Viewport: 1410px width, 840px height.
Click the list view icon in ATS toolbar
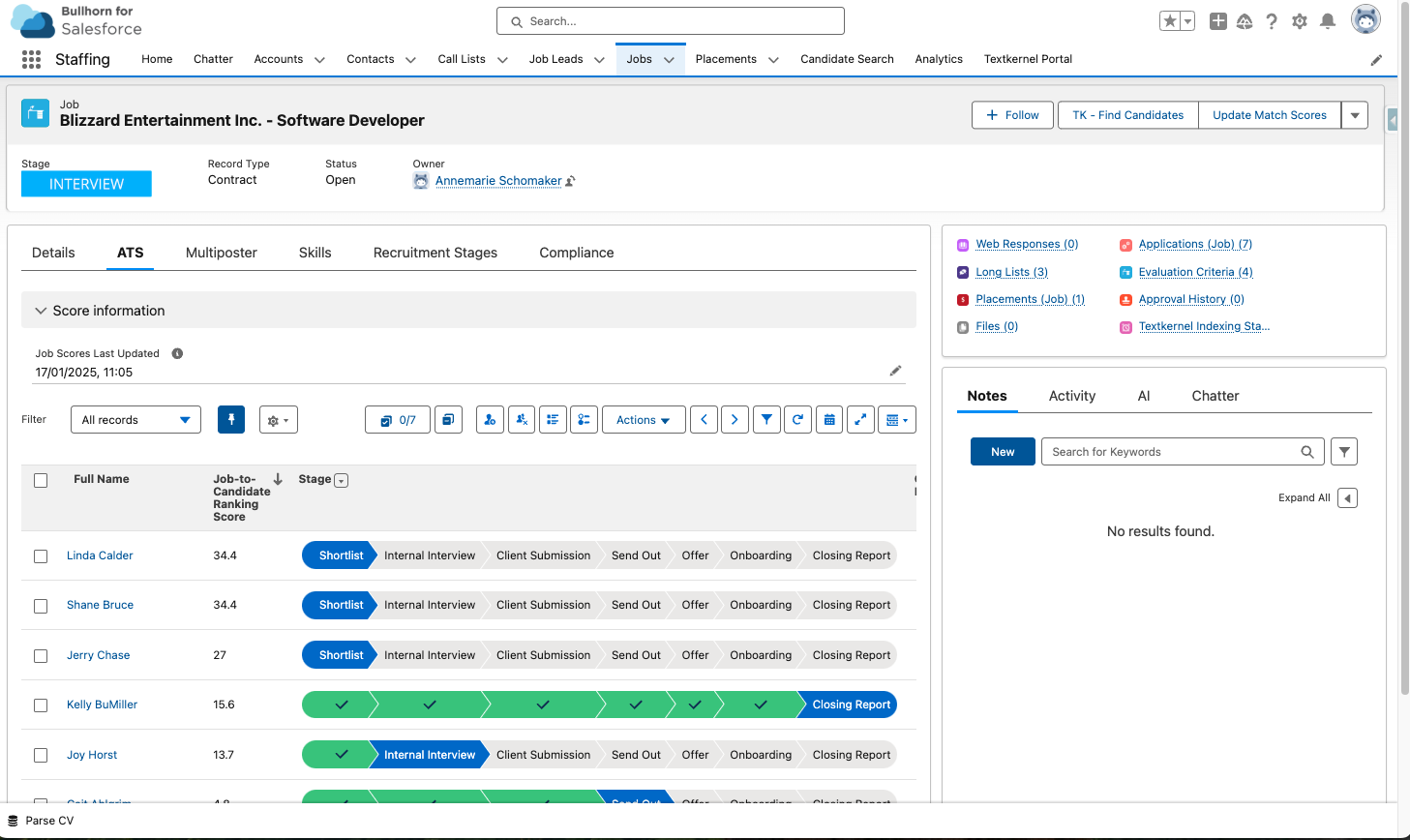(553, 420)
